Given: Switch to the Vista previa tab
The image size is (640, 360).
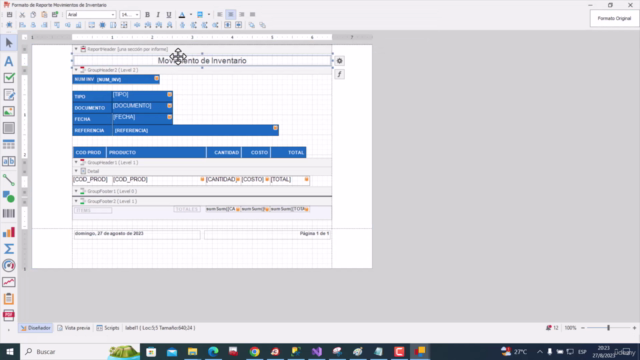Looking at the screenshot, I should (74, 328).
